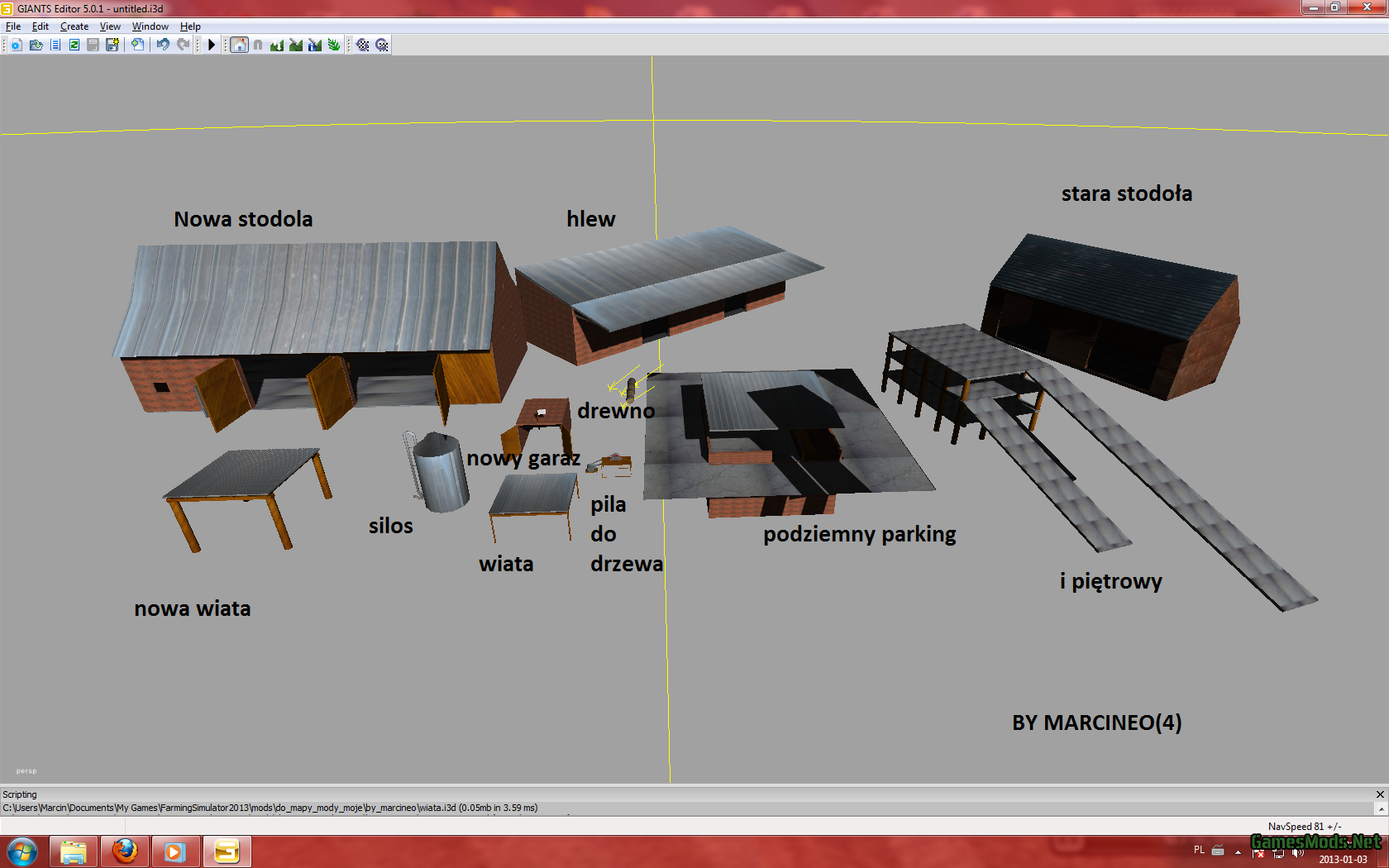
Task: Toggle the house-shaped navigation mode button
Action: coord(239,45)
